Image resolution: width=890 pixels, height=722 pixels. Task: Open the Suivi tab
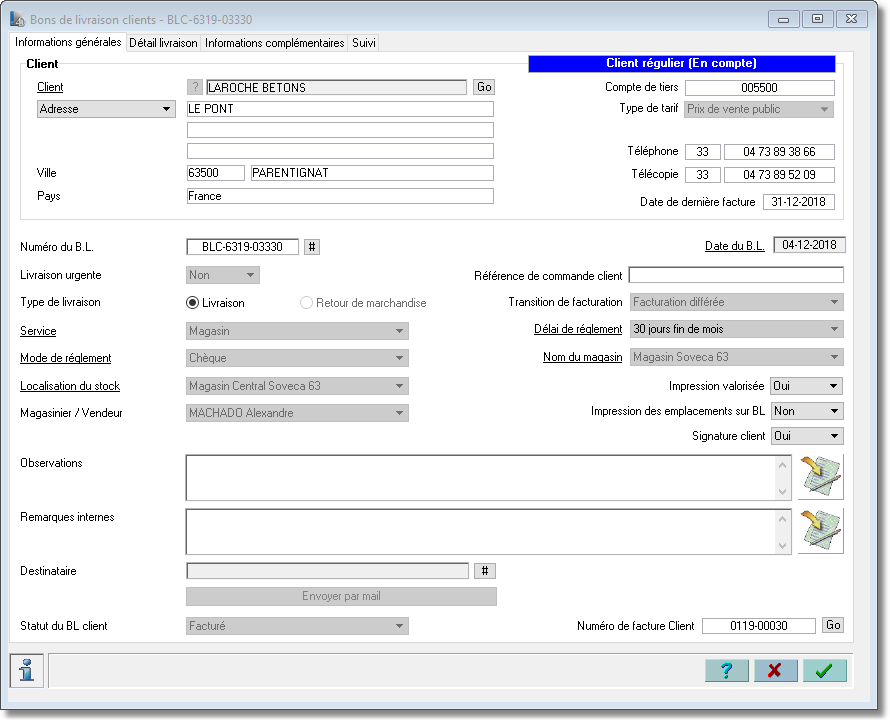364,43
